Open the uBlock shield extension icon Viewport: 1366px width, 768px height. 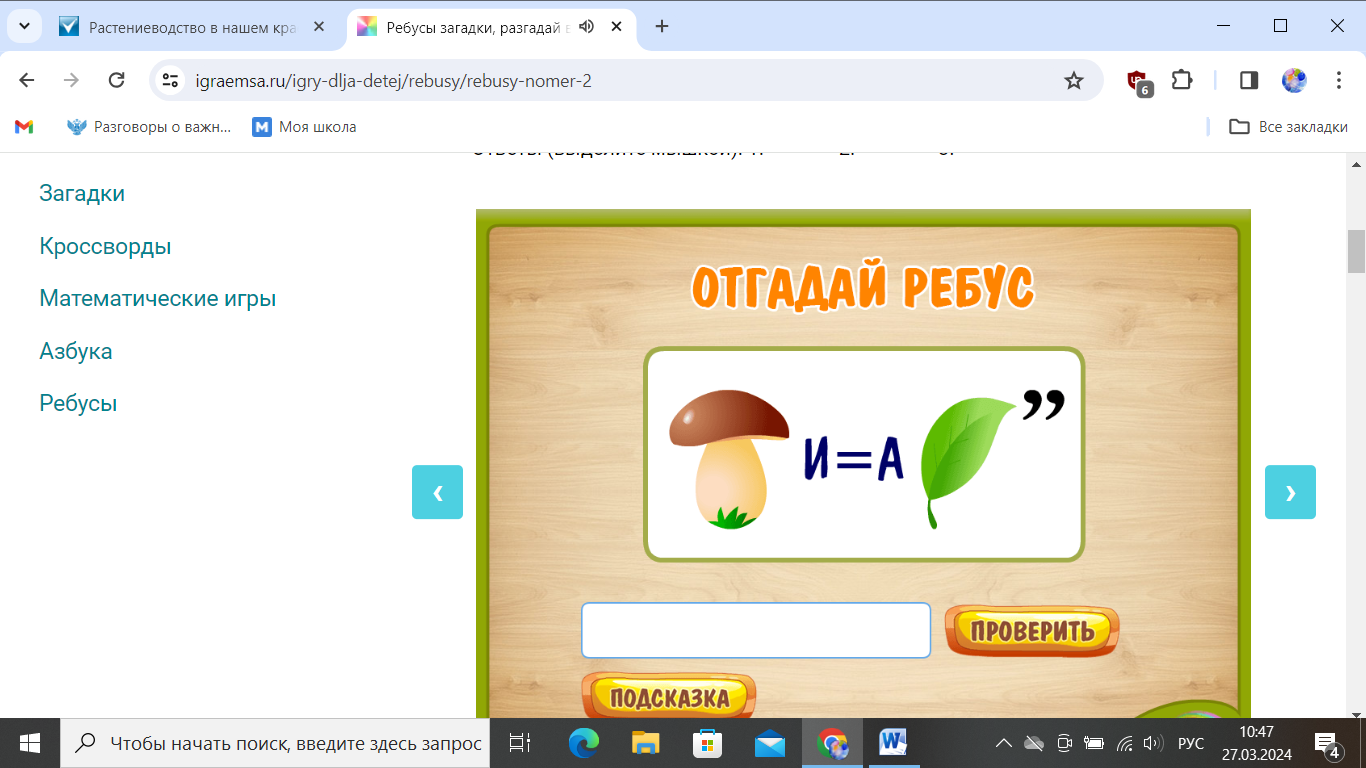point(1138,81)
